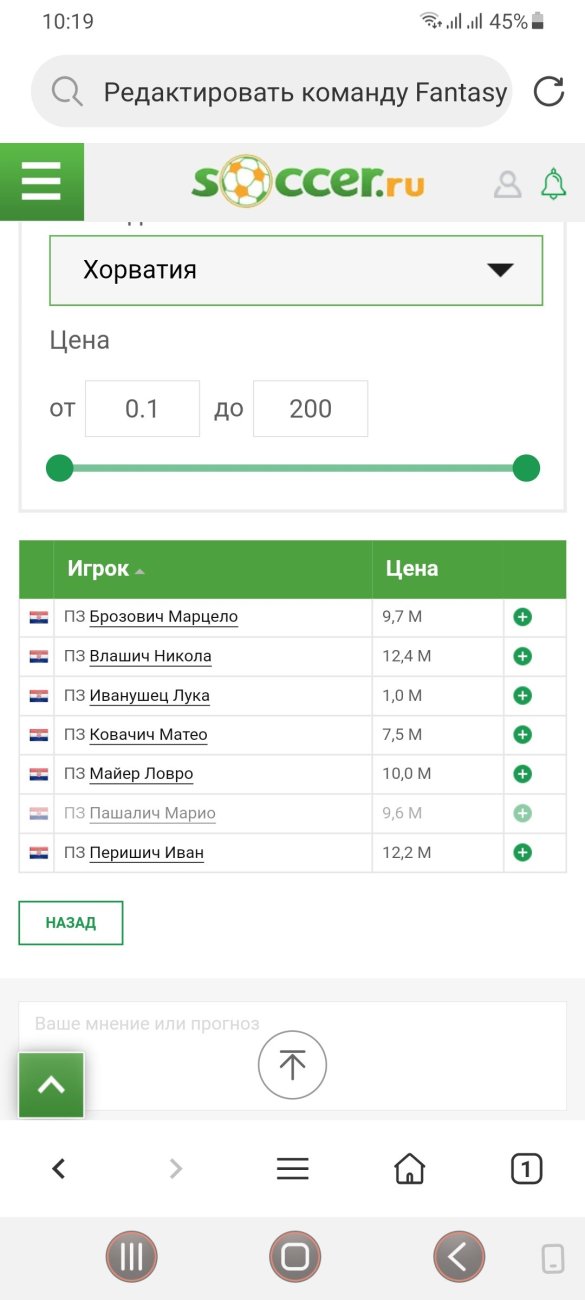The height and width of the screenshot is (1300, 585).
Task: Click the НАЗАД button
Action: tap(71, 923)
